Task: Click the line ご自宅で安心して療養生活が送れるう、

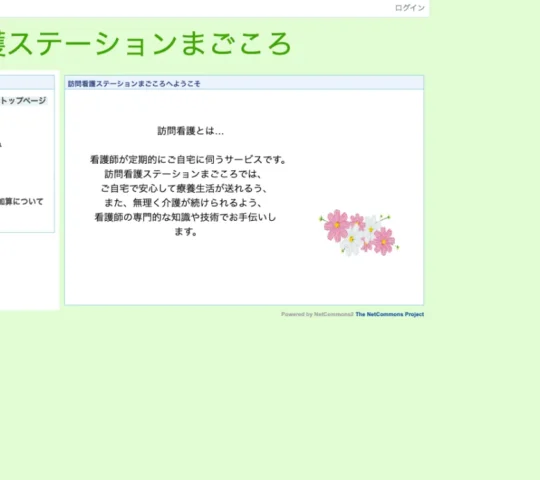Action: click(184, 188)
